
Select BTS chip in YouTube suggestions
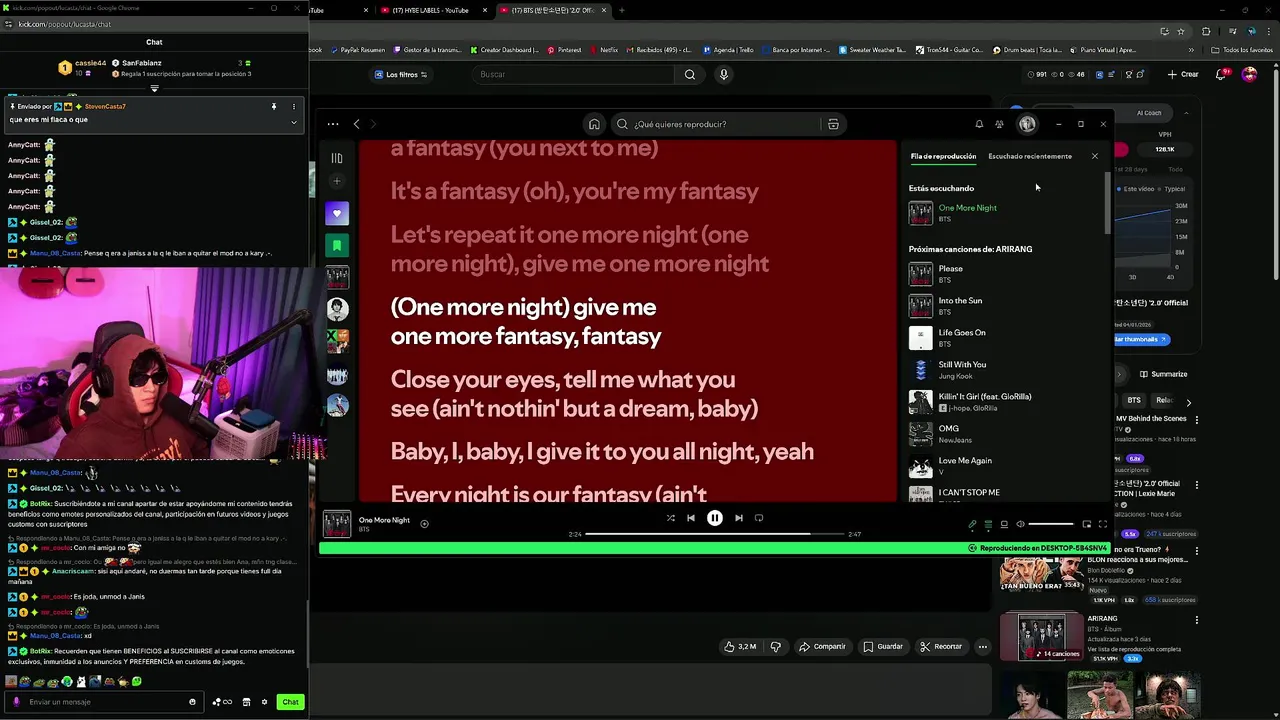(1134, 400)
